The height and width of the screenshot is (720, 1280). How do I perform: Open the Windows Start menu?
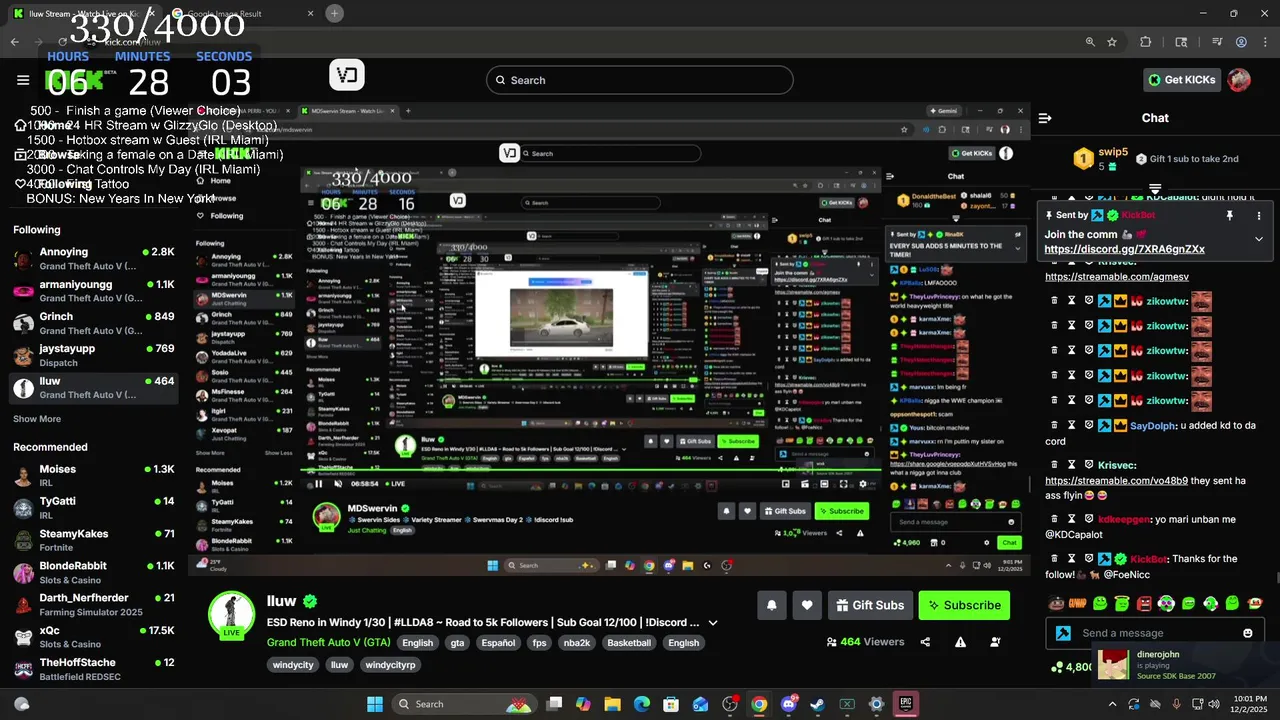click(375, 704)
